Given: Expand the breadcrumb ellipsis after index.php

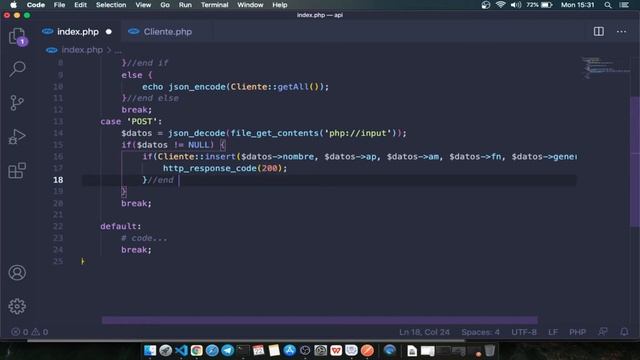Looking at the screenshot, I should pos(118,51).
